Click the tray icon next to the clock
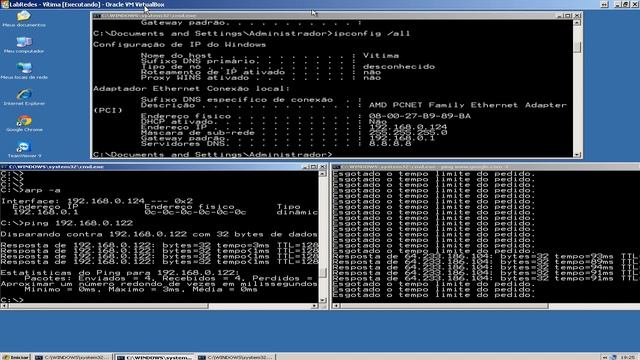The width and height of the screenshot is (640, 360). pyautogui.click(x=612, y=357)
